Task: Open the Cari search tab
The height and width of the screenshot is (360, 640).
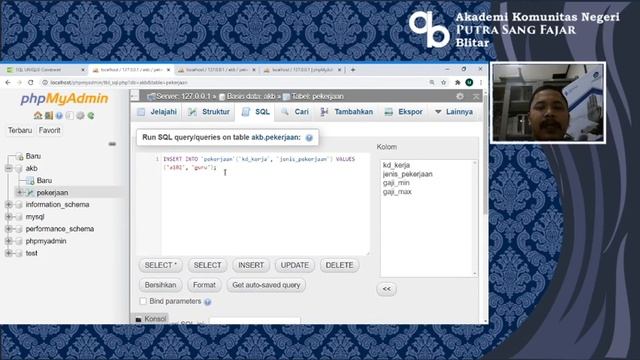Action: [295, 112]
